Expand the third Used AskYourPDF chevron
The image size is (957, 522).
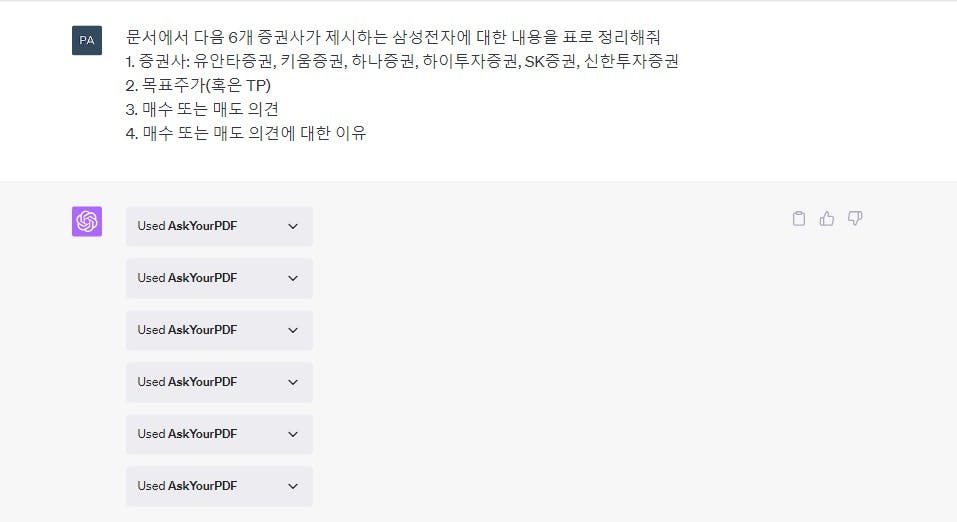point(293,330)
